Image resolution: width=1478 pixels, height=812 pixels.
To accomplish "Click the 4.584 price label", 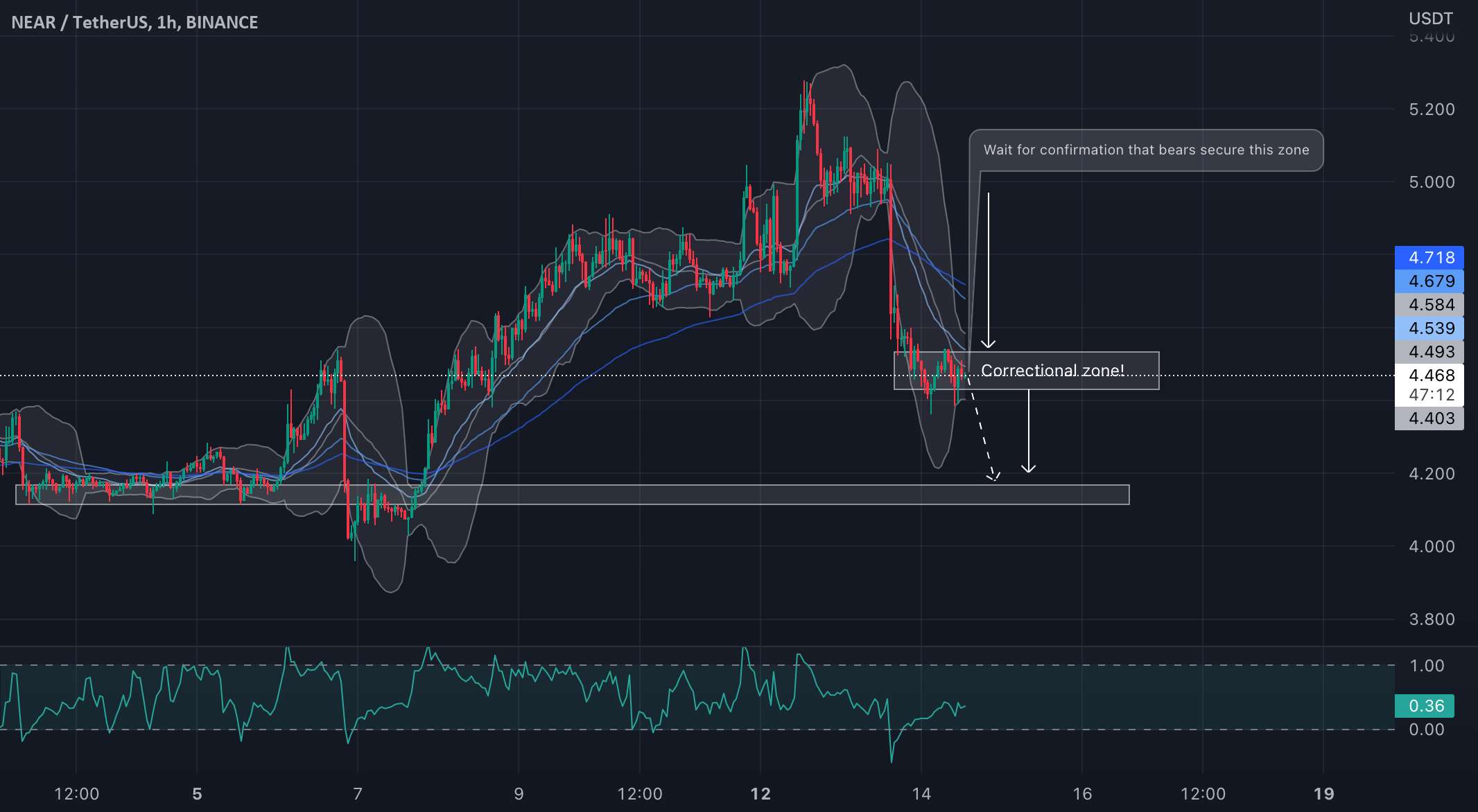I will pyautogui.click(x=1429, y=305).
